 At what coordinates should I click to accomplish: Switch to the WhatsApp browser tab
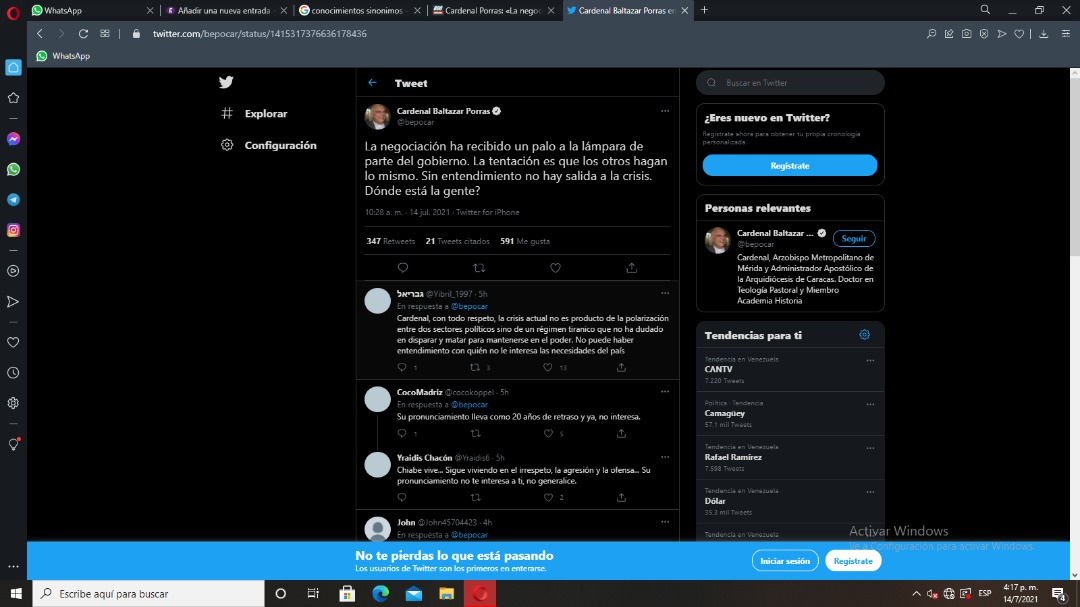[93, 10]
